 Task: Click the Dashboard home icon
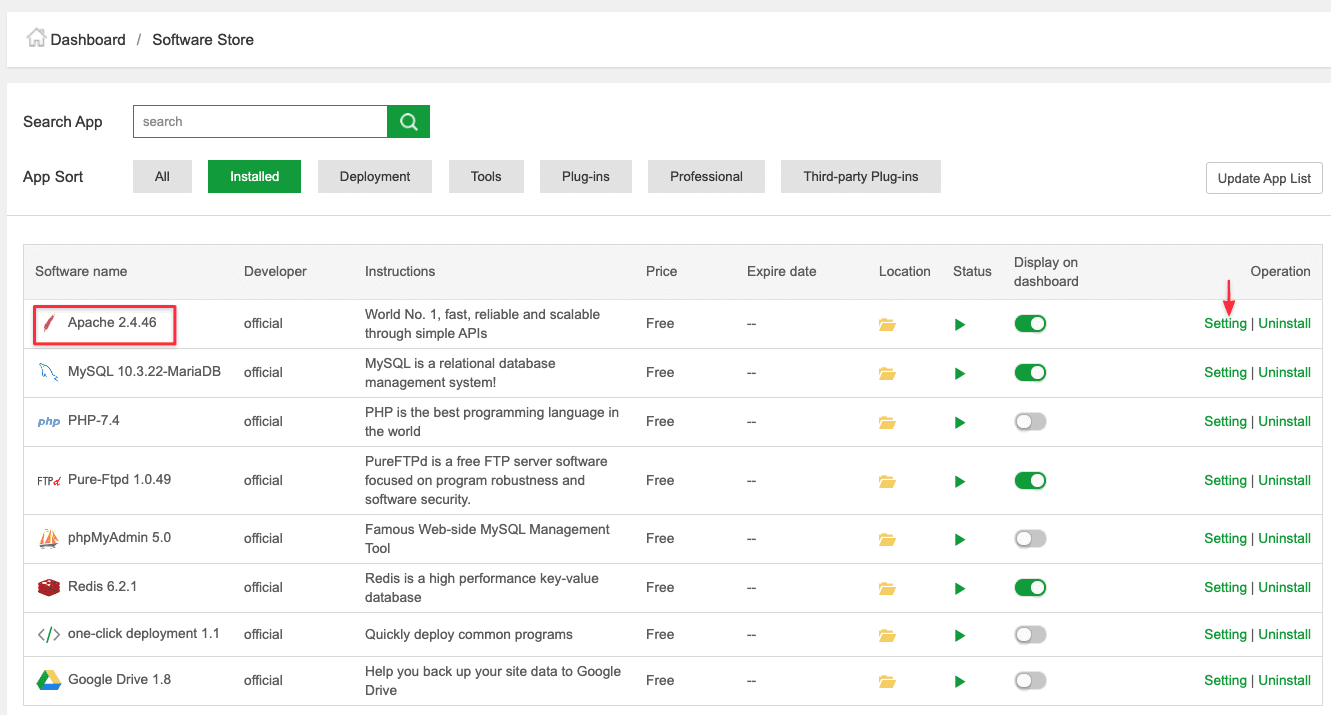[36, 39]
